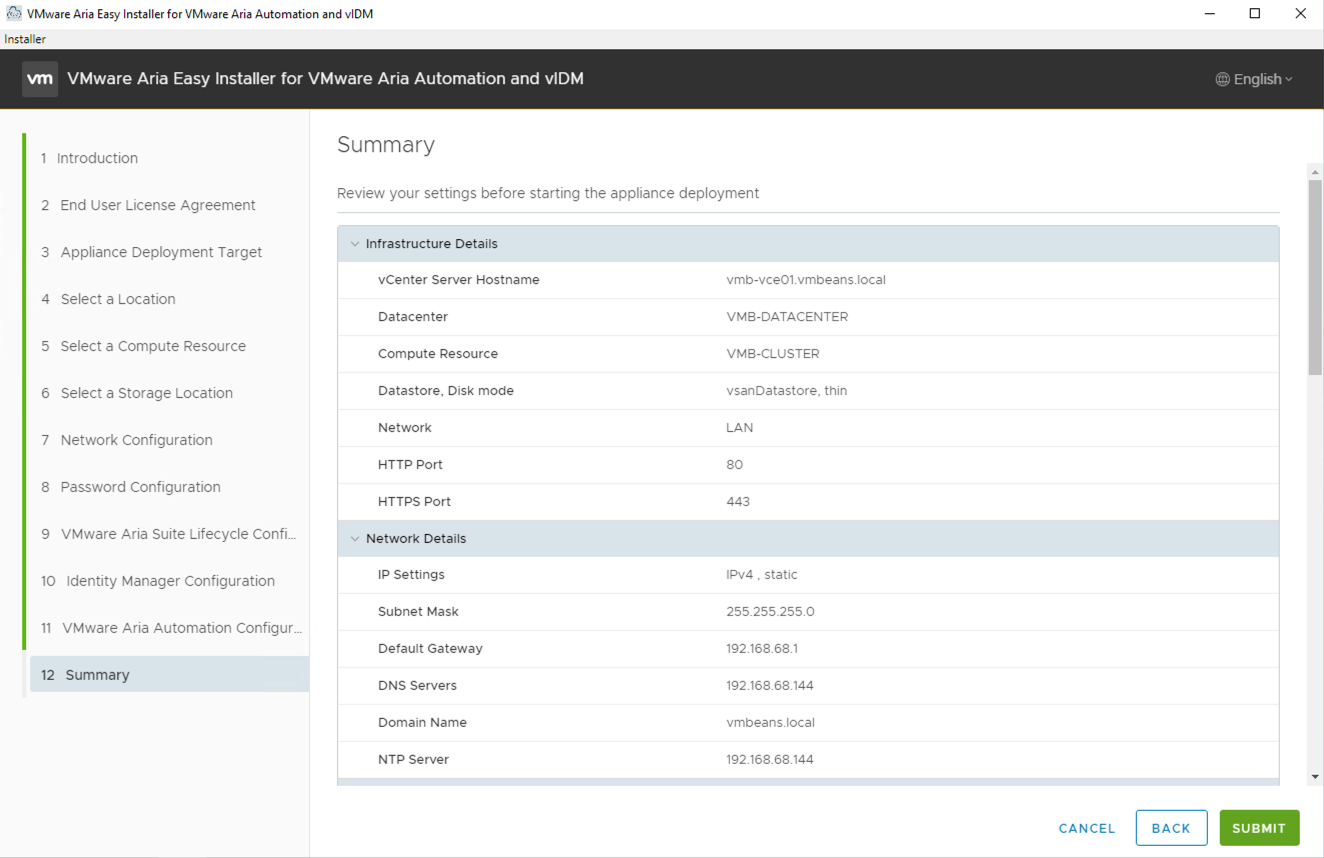This screenshot has height=858, width=1324.
Task: Click the Default Gateway label
Action: tap(430, 649)
